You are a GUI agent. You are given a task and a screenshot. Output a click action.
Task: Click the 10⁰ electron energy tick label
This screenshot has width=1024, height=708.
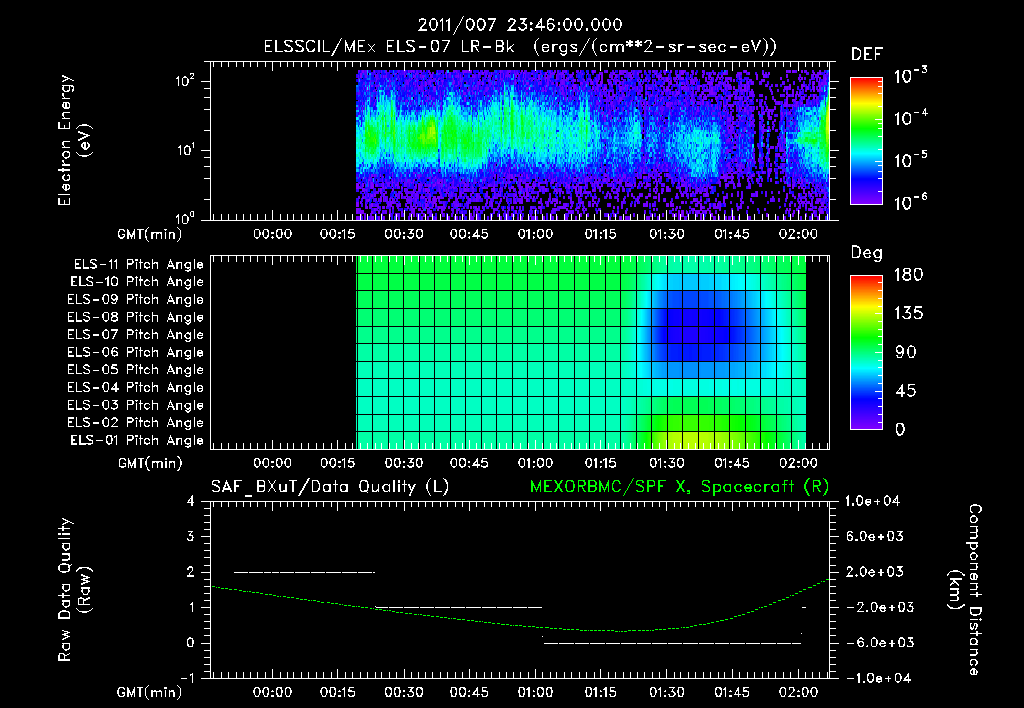coord(185,217)
